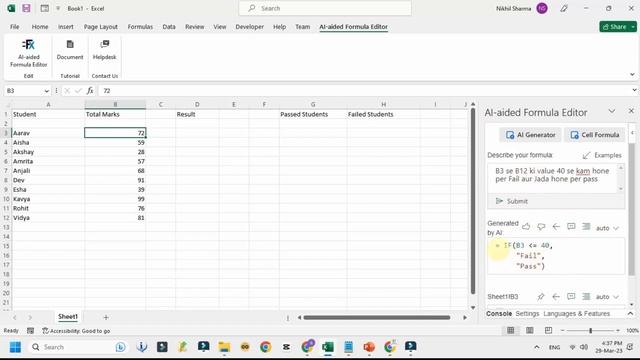Add a new sheet with plus icon
This screenshot has width=640, height=360.
(106, 317)
